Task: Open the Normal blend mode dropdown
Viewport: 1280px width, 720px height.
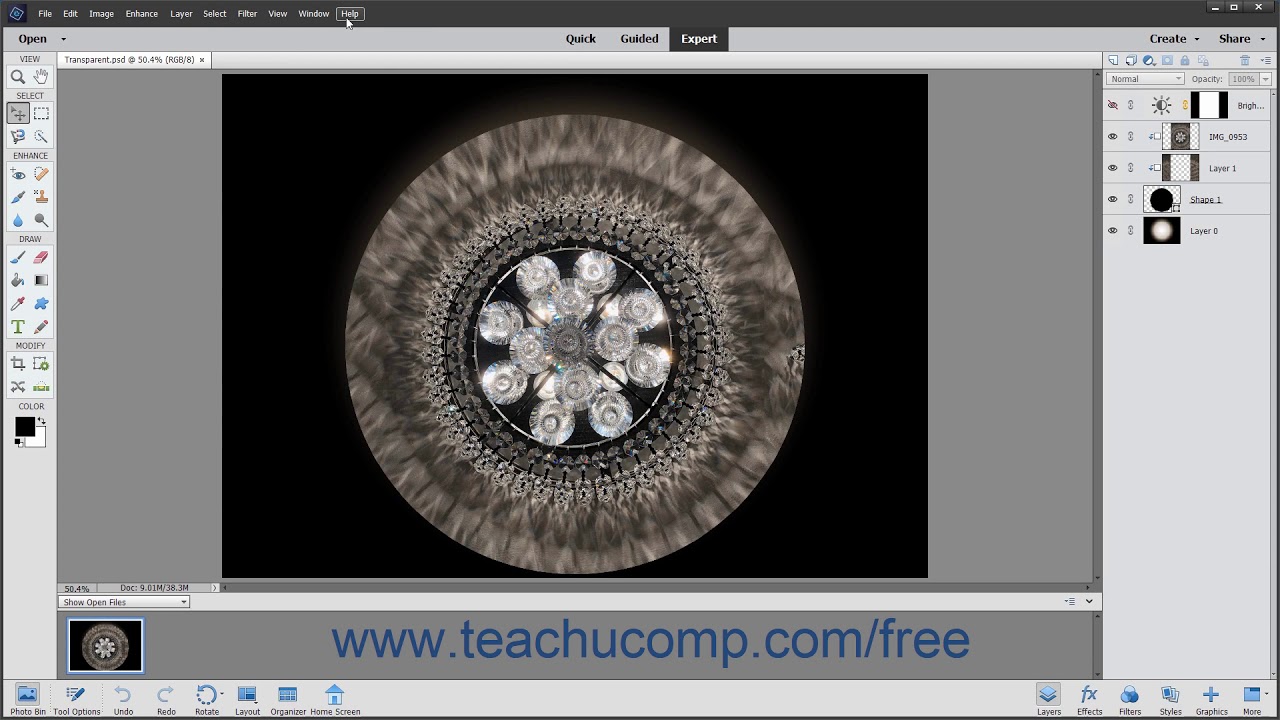Action: tap(1146, 79)
